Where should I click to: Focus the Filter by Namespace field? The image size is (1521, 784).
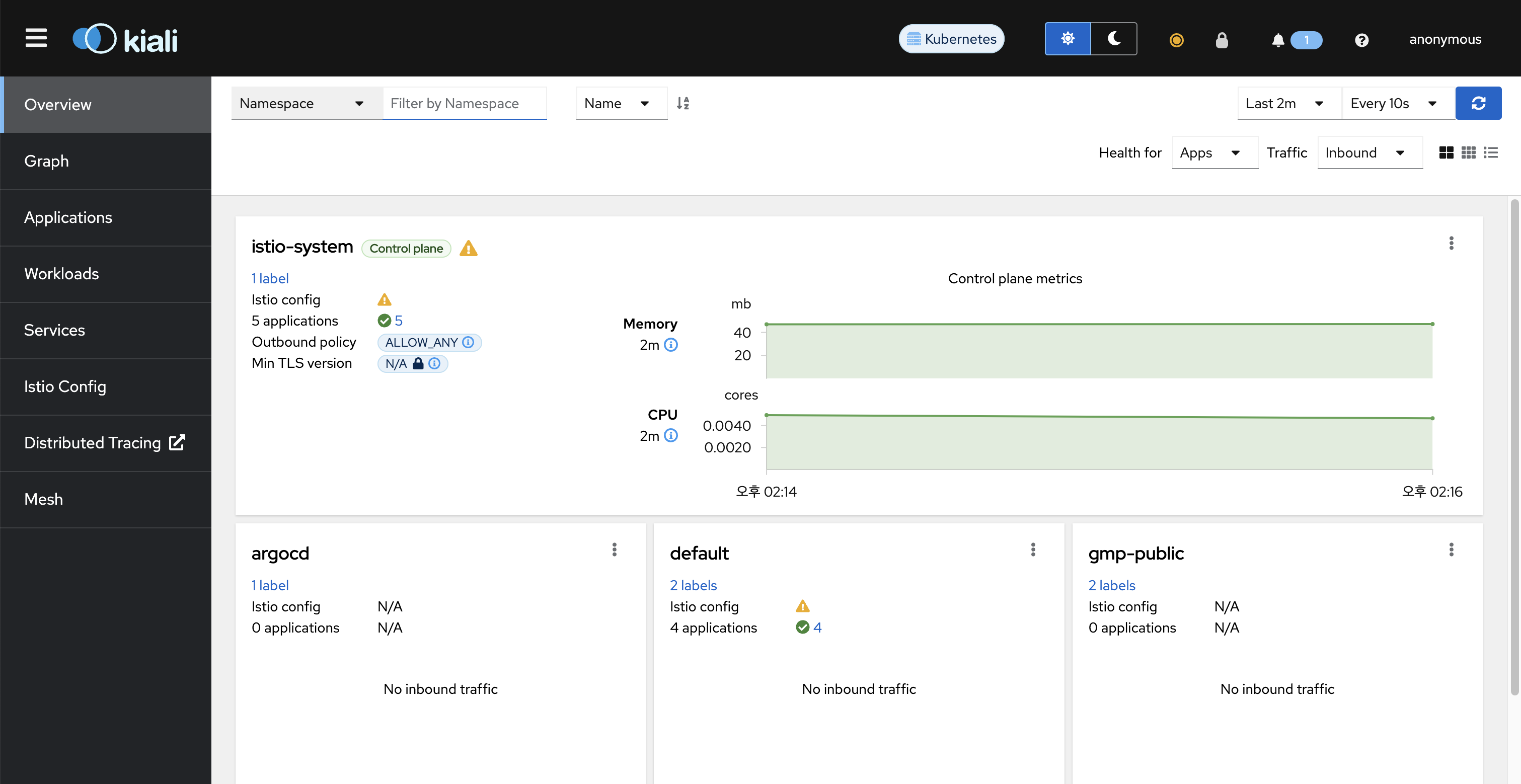pos(464,103)
